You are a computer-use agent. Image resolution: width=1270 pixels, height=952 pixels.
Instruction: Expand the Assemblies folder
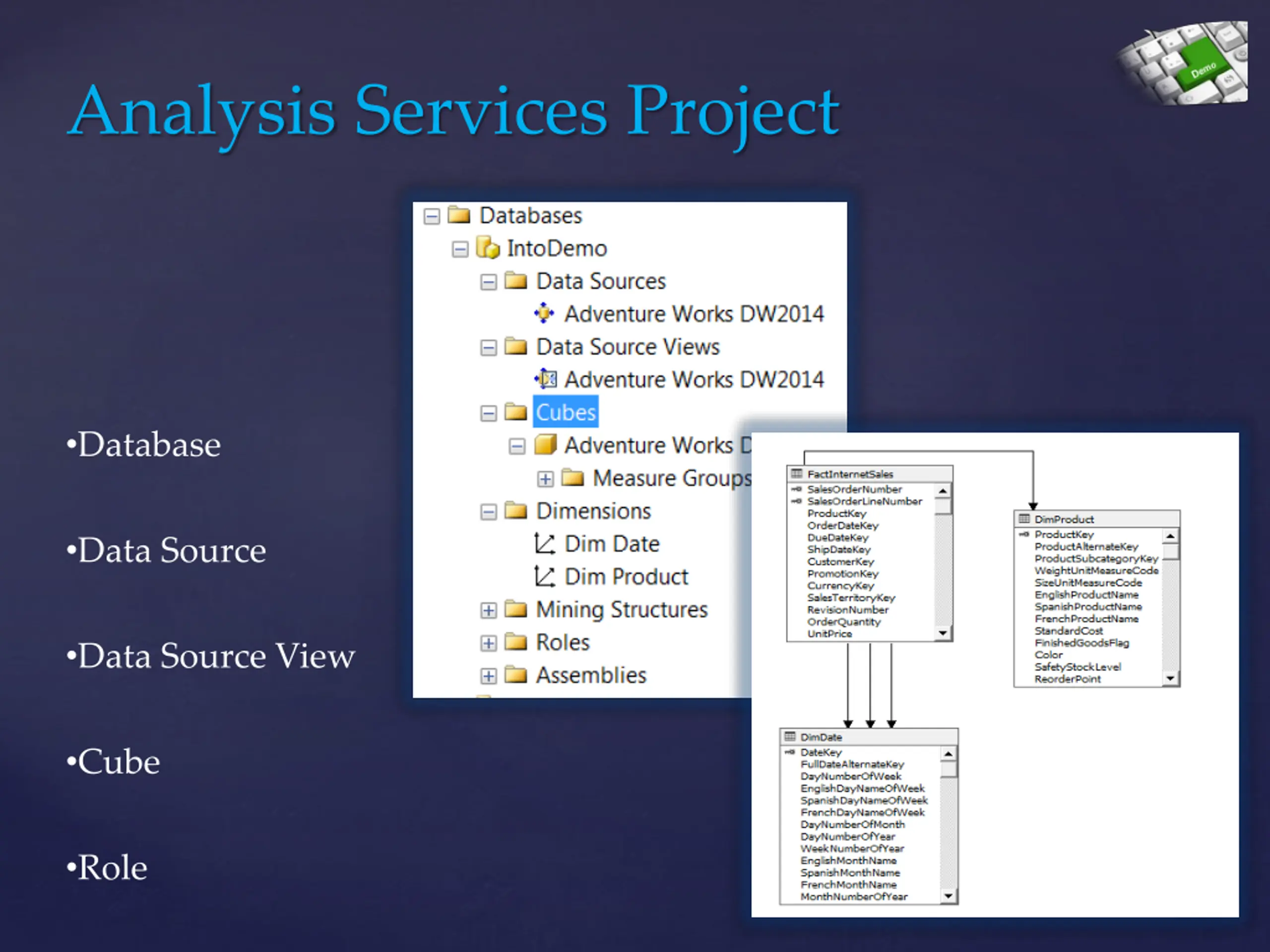click(489, 676)
